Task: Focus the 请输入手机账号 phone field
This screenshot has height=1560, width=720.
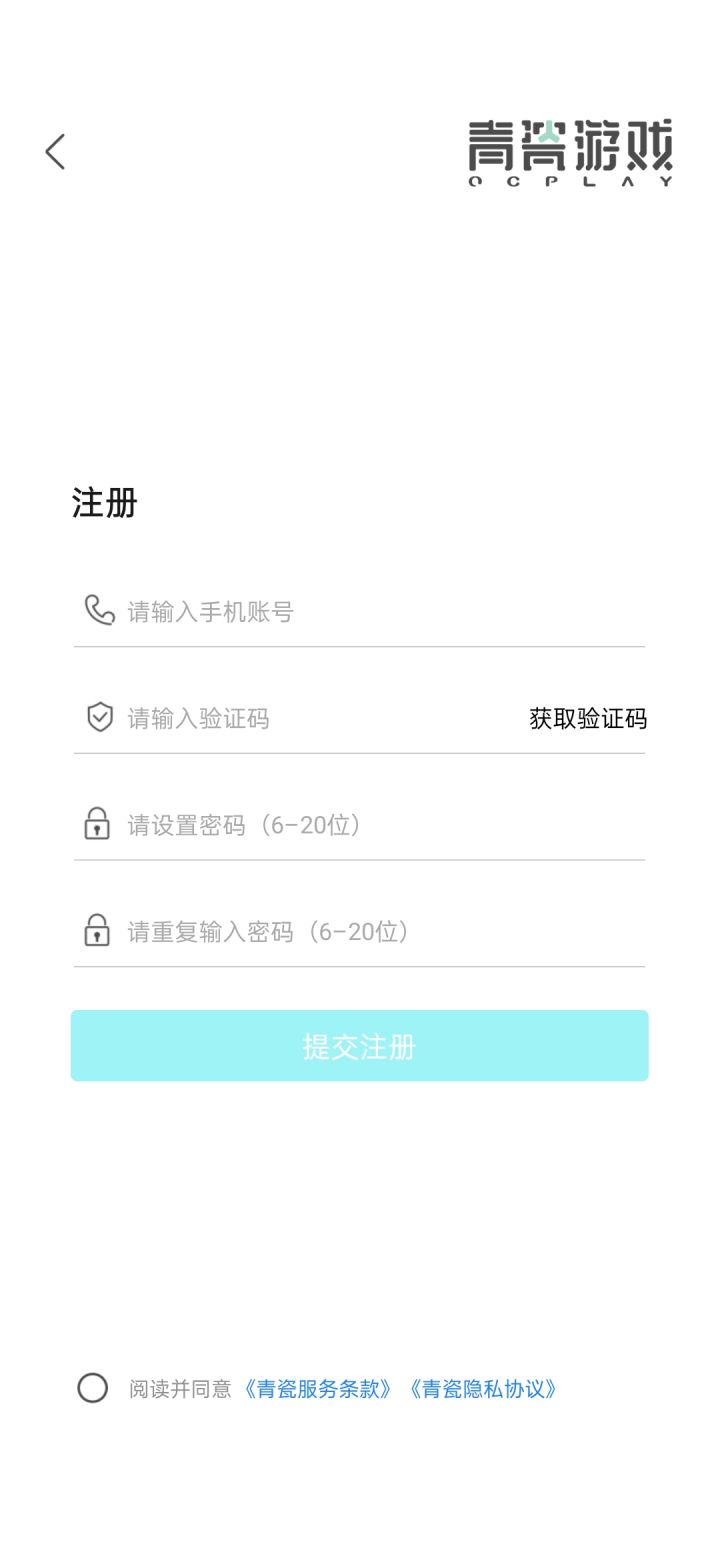Action: point(359,611)
